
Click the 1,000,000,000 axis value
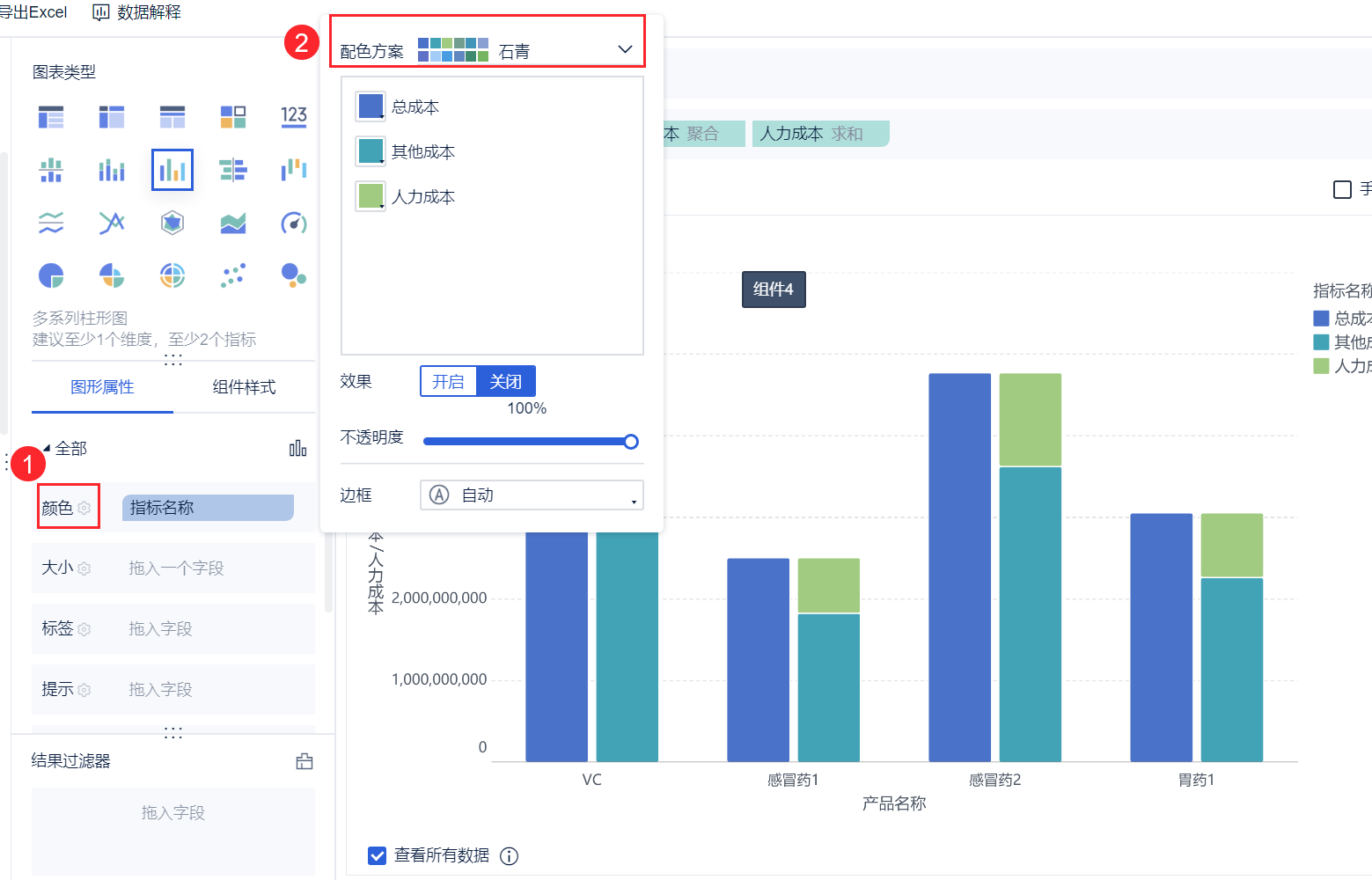(x=439, y=679)
